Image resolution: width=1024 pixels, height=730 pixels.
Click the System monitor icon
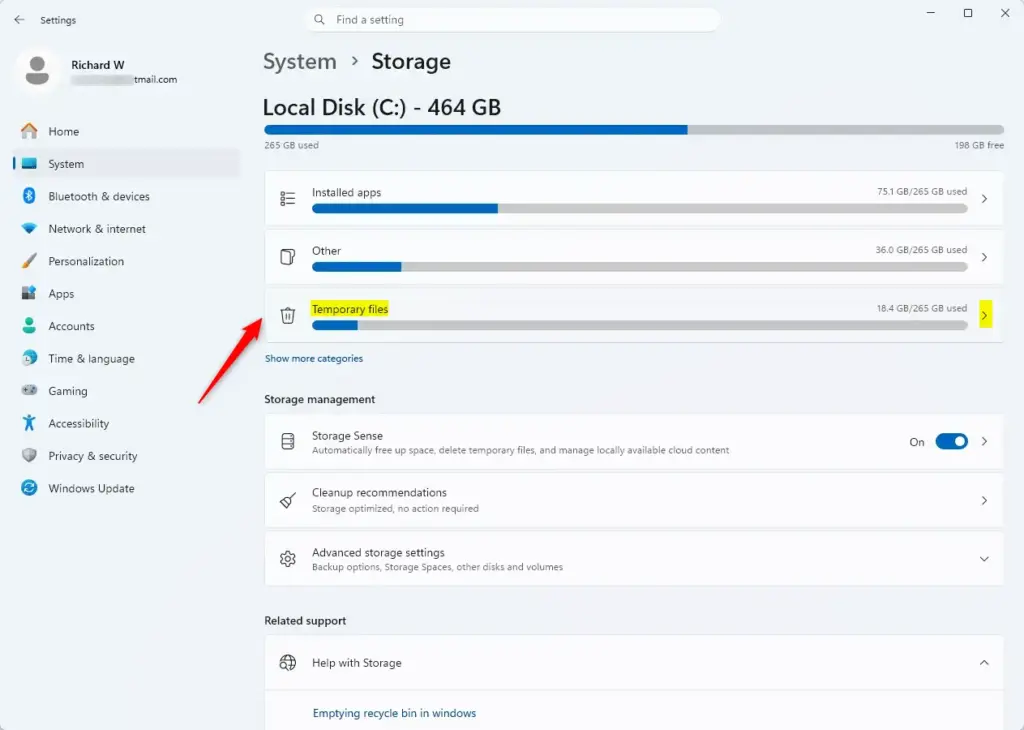(29, 163)
